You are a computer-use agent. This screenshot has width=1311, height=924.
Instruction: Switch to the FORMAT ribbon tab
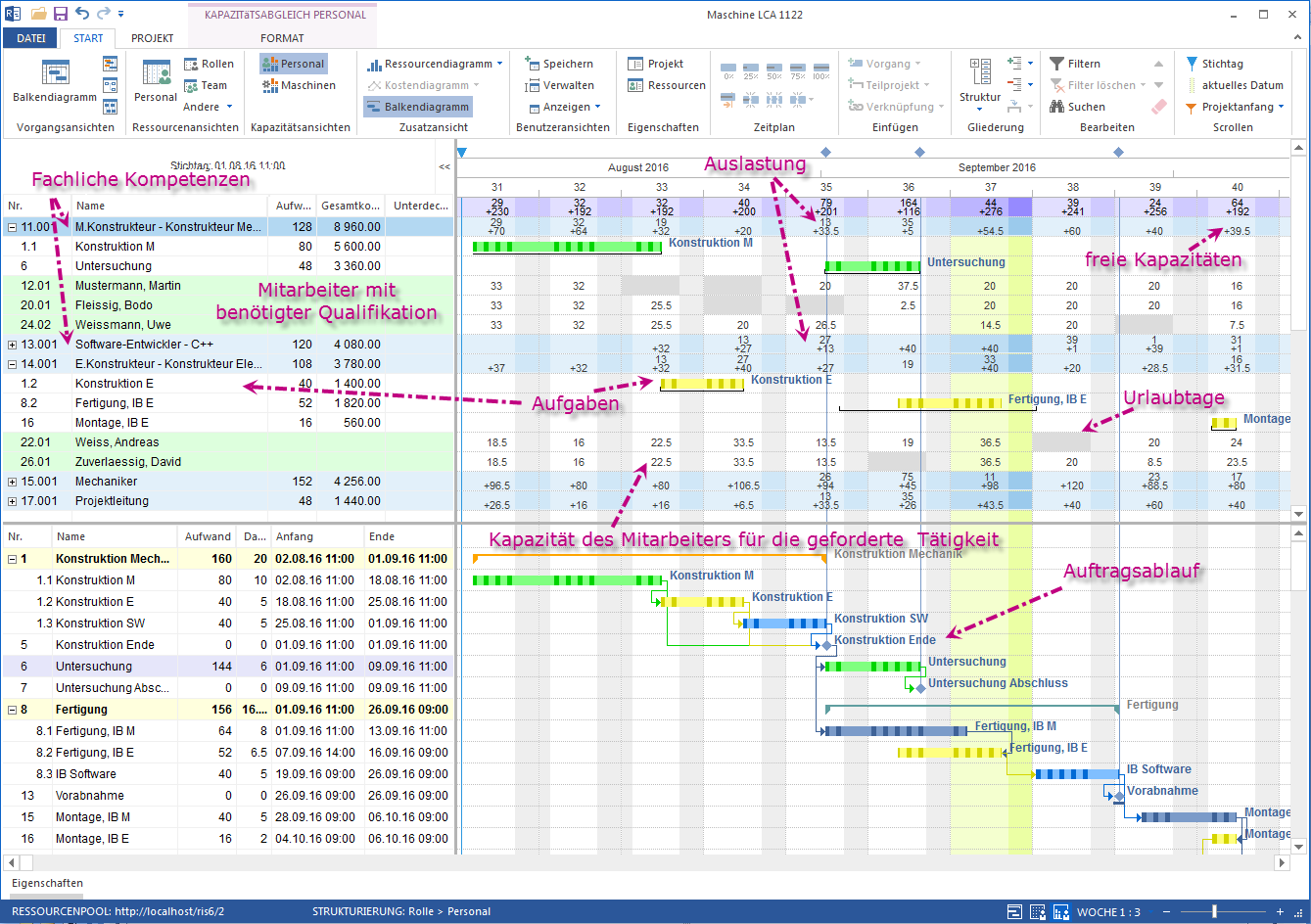(282, 38)
